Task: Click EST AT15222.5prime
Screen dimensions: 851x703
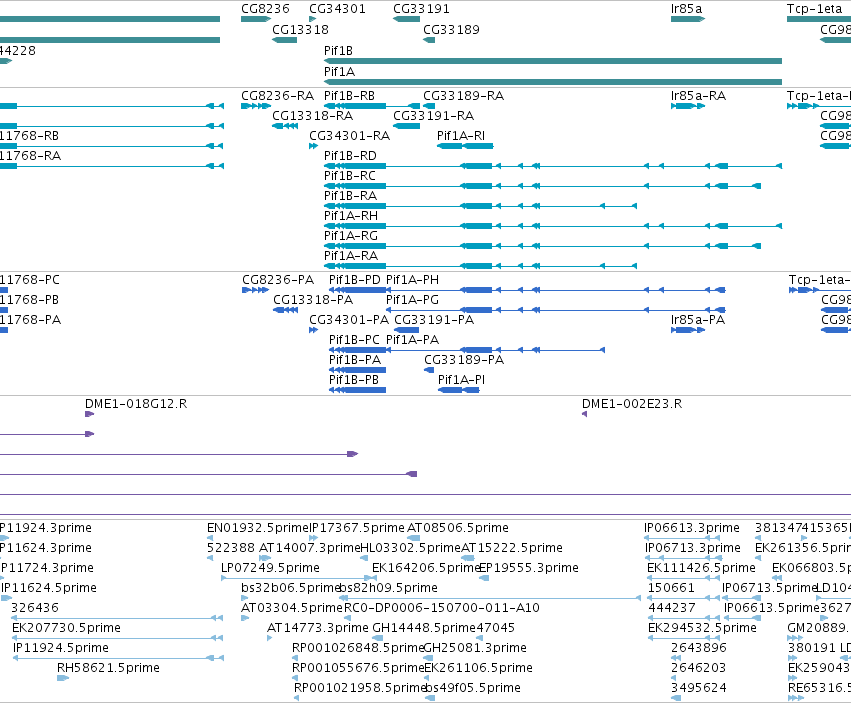Action: (511, 548)
